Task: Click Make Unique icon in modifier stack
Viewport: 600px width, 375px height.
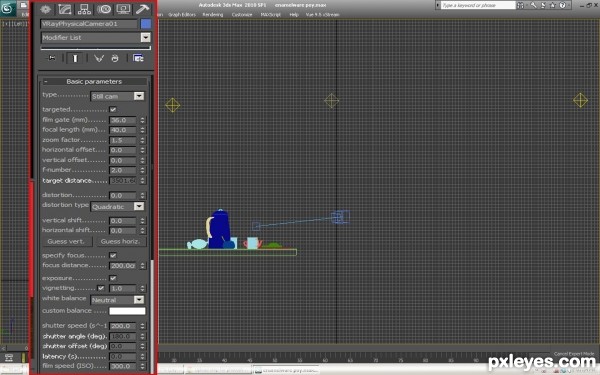Action: click(x=99, y=58)
